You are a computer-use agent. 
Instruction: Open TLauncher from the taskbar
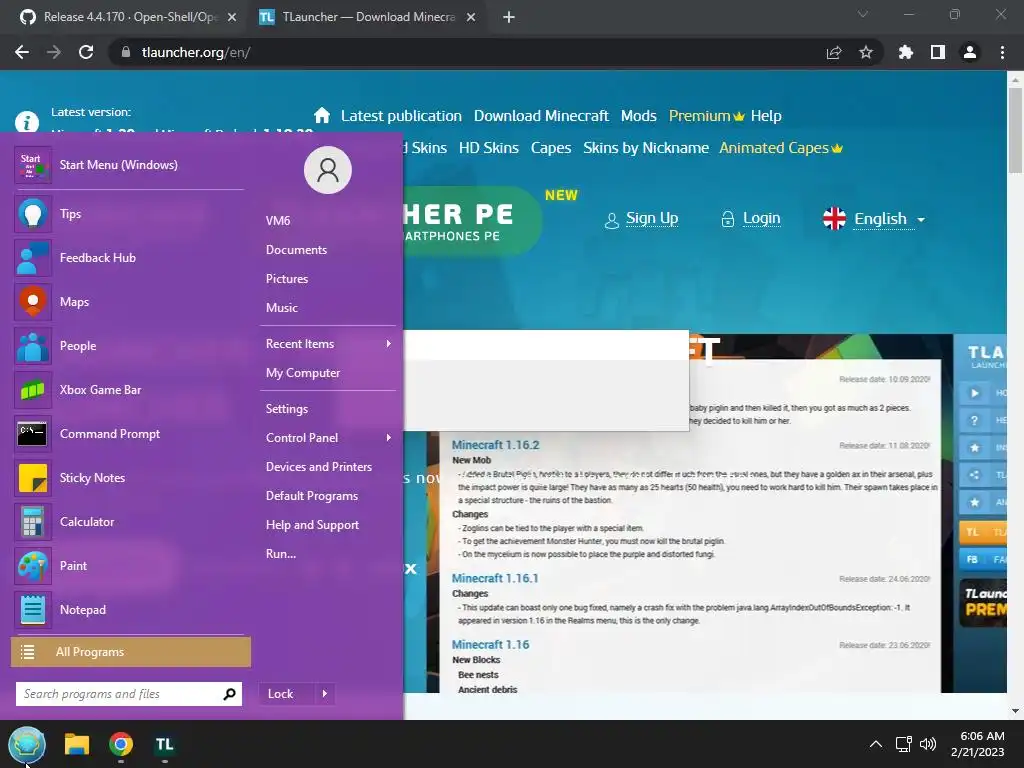click(x=164, y=744)
